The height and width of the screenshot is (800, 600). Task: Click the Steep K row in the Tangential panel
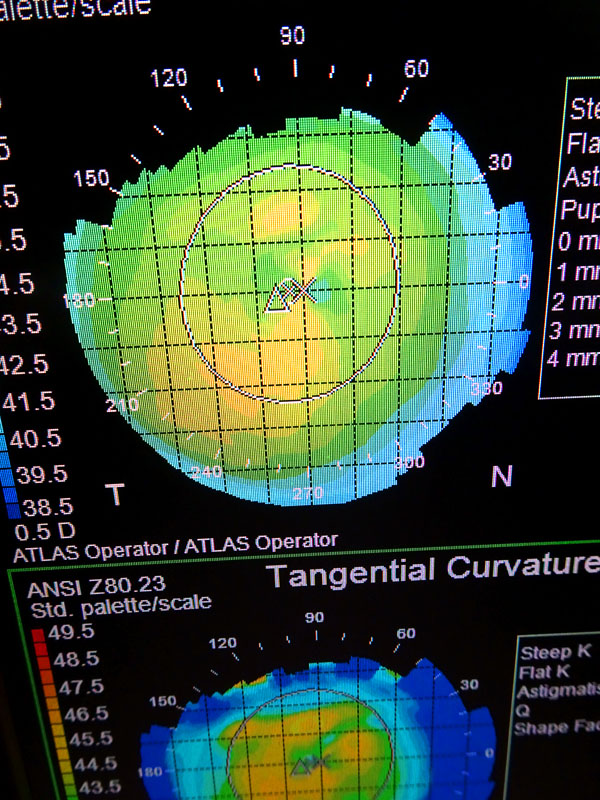point(556,652)
